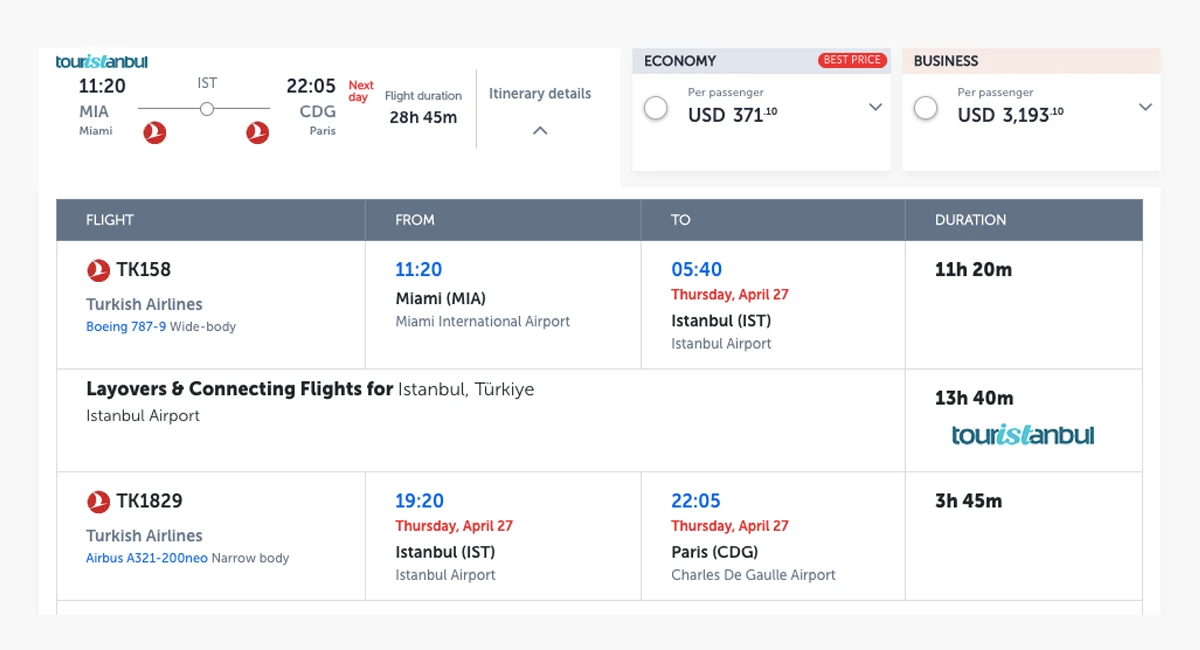
Task: Click the touristanbul logo in the layover row
Action: (x=1023, y=435)
